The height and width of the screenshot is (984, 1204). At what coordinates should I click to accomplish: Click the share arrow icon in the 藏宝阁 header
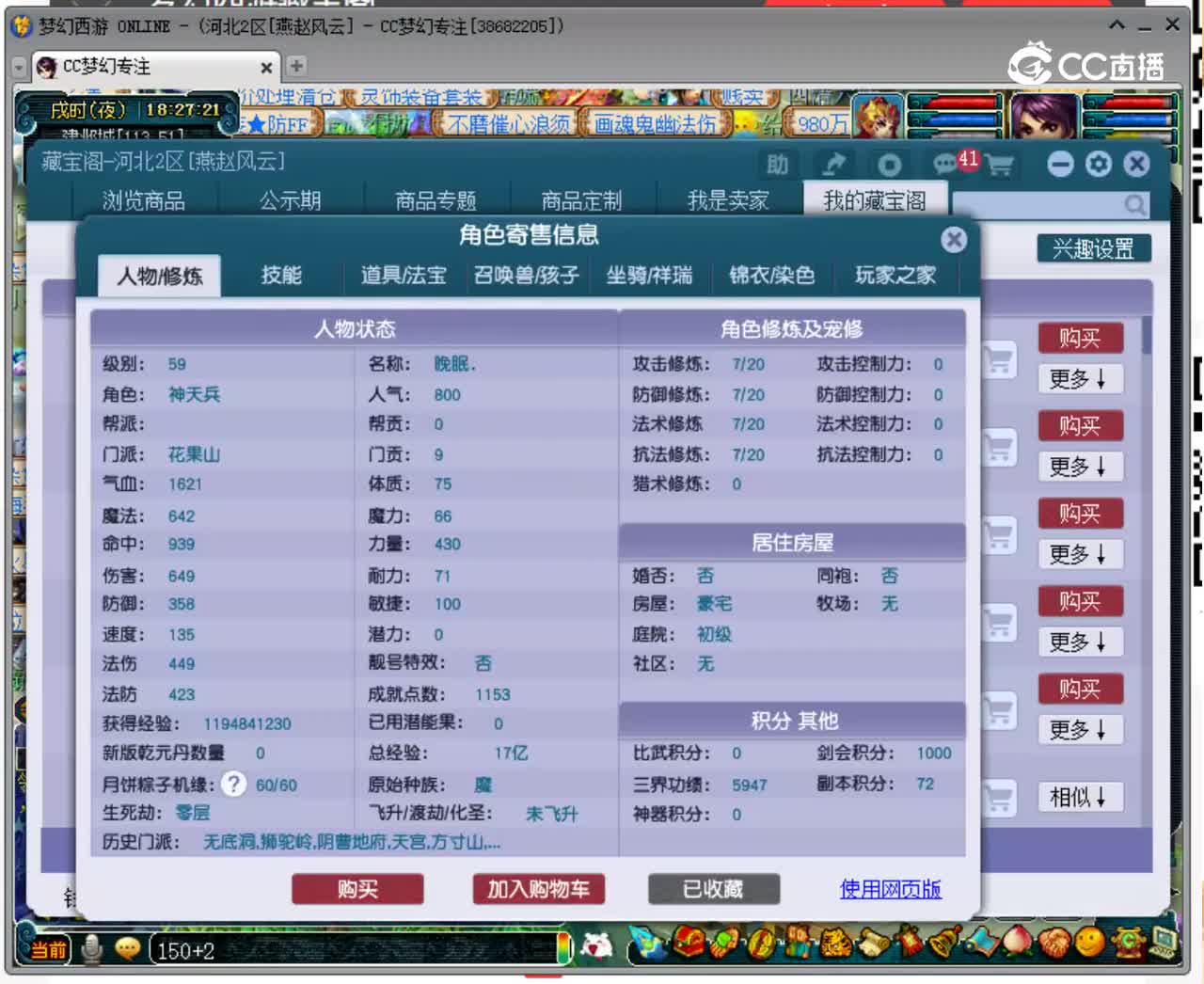(833, 165)
